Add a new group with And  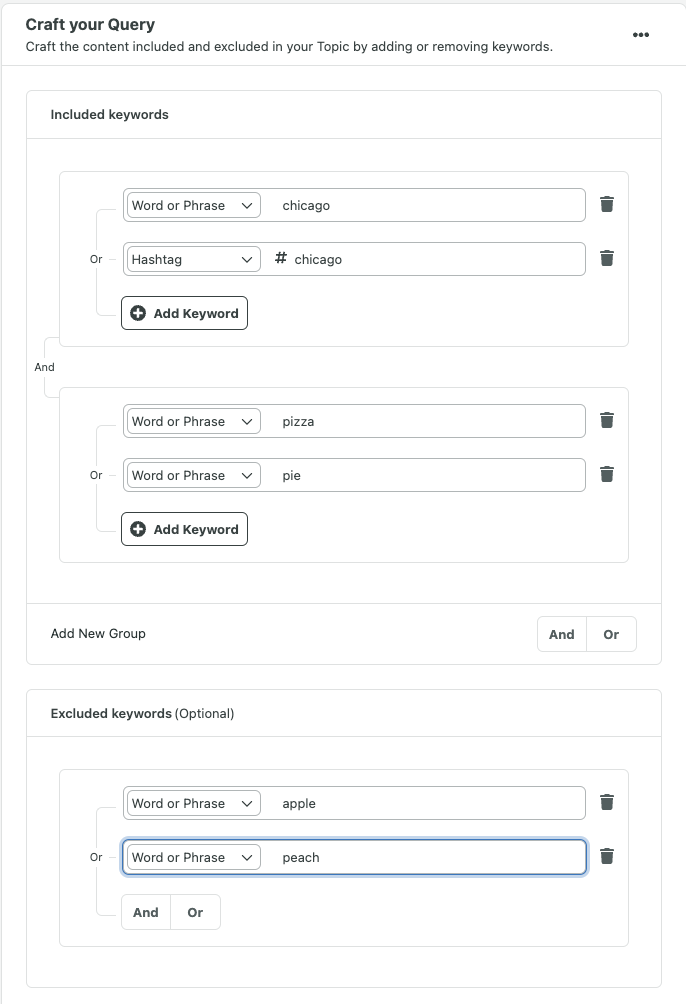pyautogui.click(x=561, y=634)
